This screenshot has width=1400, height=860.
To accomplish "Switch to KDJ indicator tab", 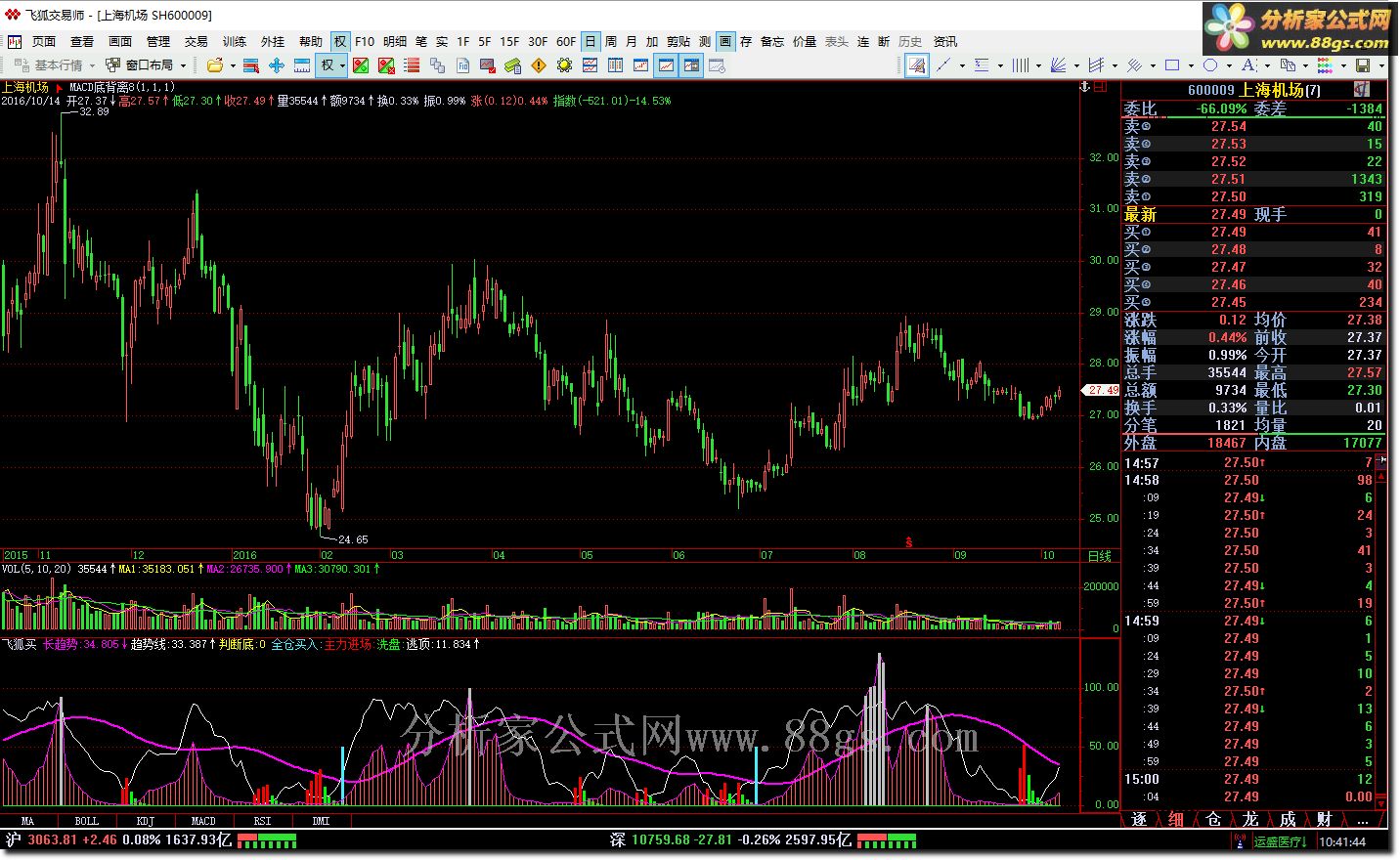I will [x=145, y=821].
